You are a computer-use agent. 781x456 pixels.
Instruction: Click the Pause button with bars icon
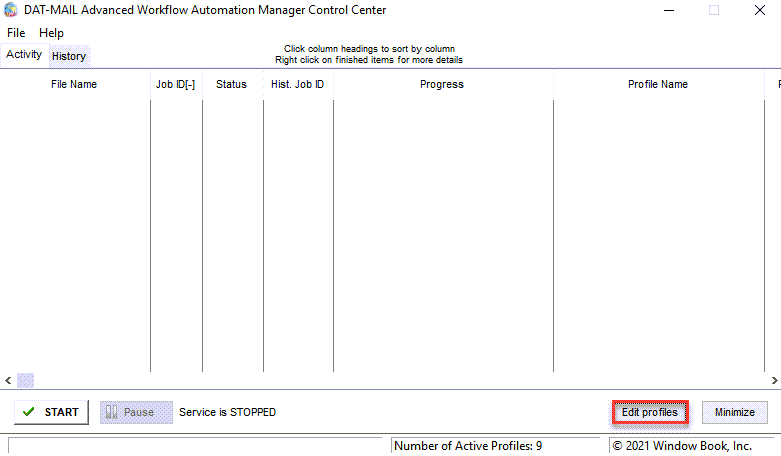(x=136, y=412)
